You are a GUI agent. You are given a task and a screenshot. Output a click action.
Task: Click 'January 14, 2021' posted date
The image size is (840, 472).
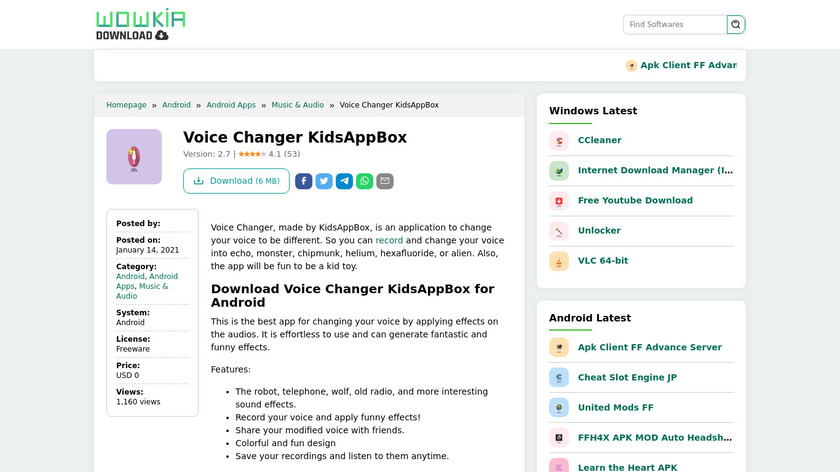(x=147, y=250)
